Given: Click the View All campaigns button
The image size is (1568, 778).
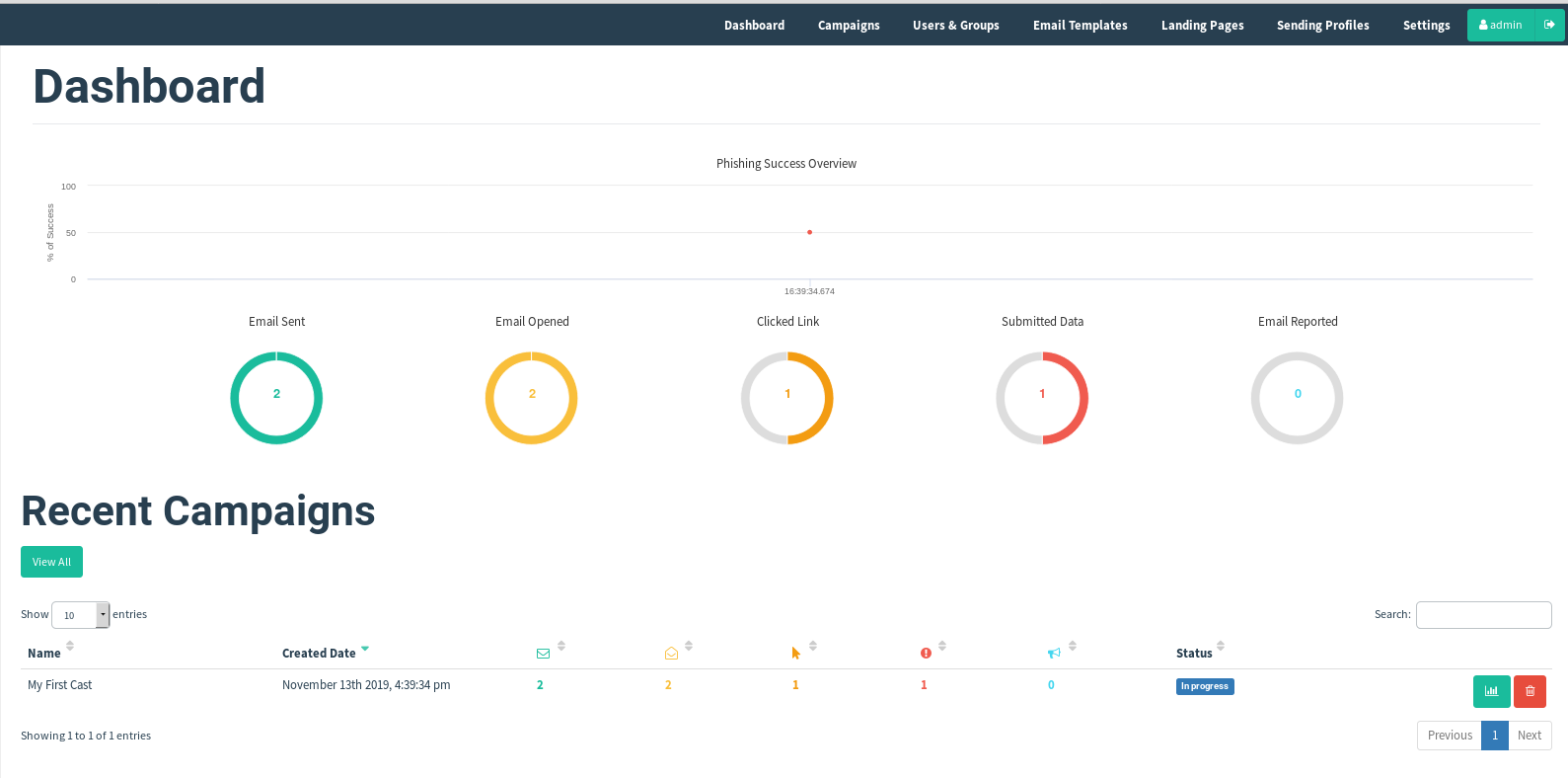Looking at the screenshot, I should (x=51, y=562).
